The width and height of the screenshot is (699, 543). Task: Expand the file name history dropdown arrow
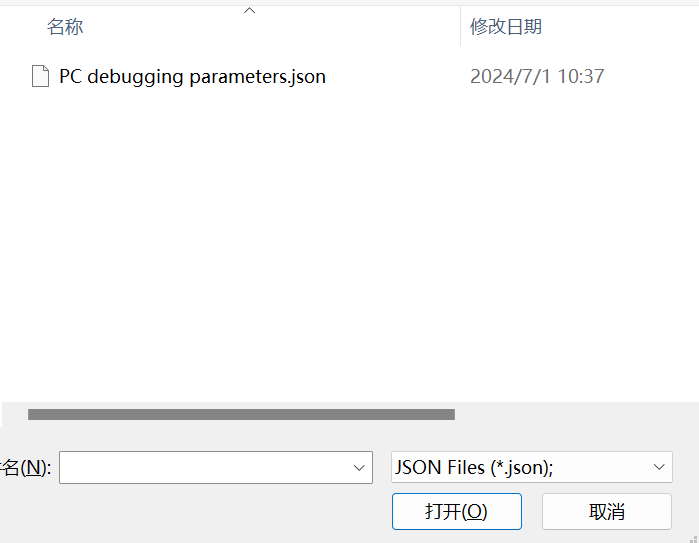359,468
